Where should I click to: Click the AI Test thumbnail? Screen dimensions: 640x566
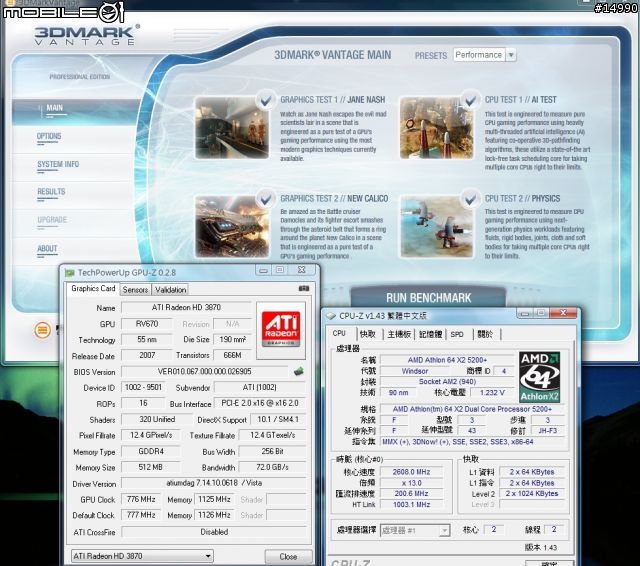tap(437, 128)
